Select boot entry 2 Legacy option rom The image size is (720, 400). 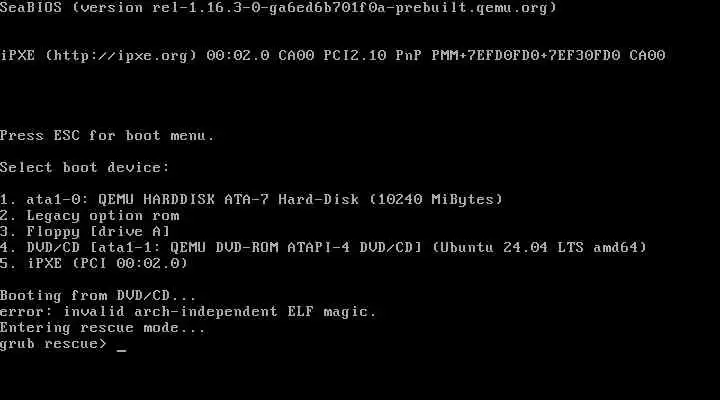[90, 216]
